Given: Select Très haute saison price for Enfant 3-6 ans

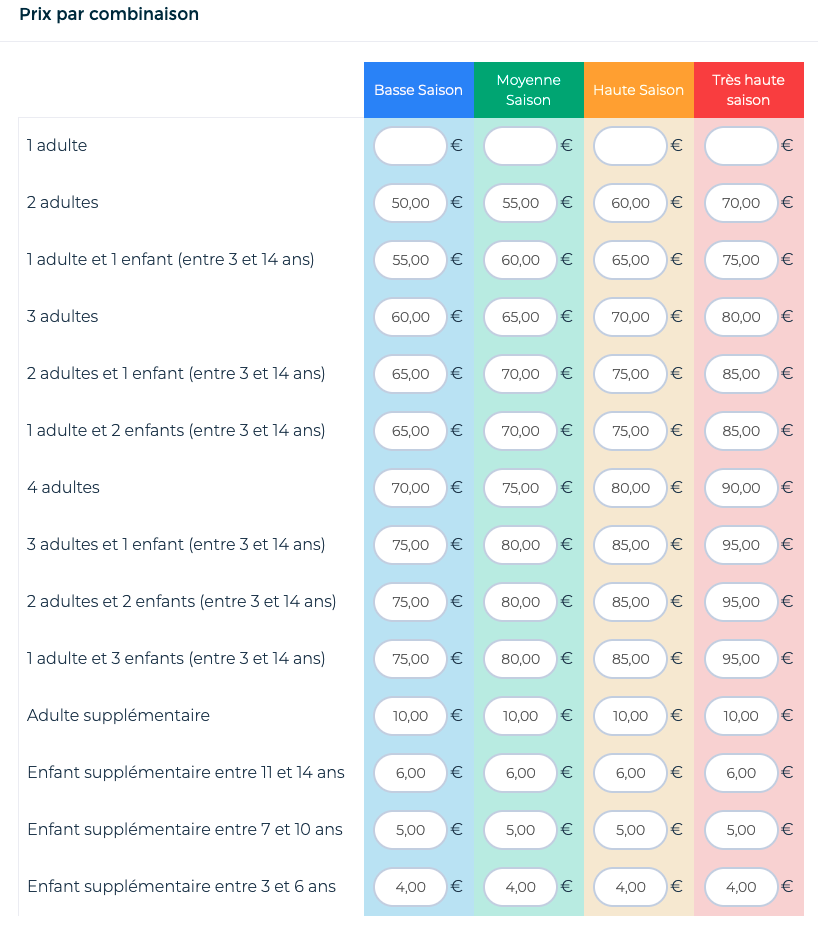Looking at the screenshot, I should 741,887.
